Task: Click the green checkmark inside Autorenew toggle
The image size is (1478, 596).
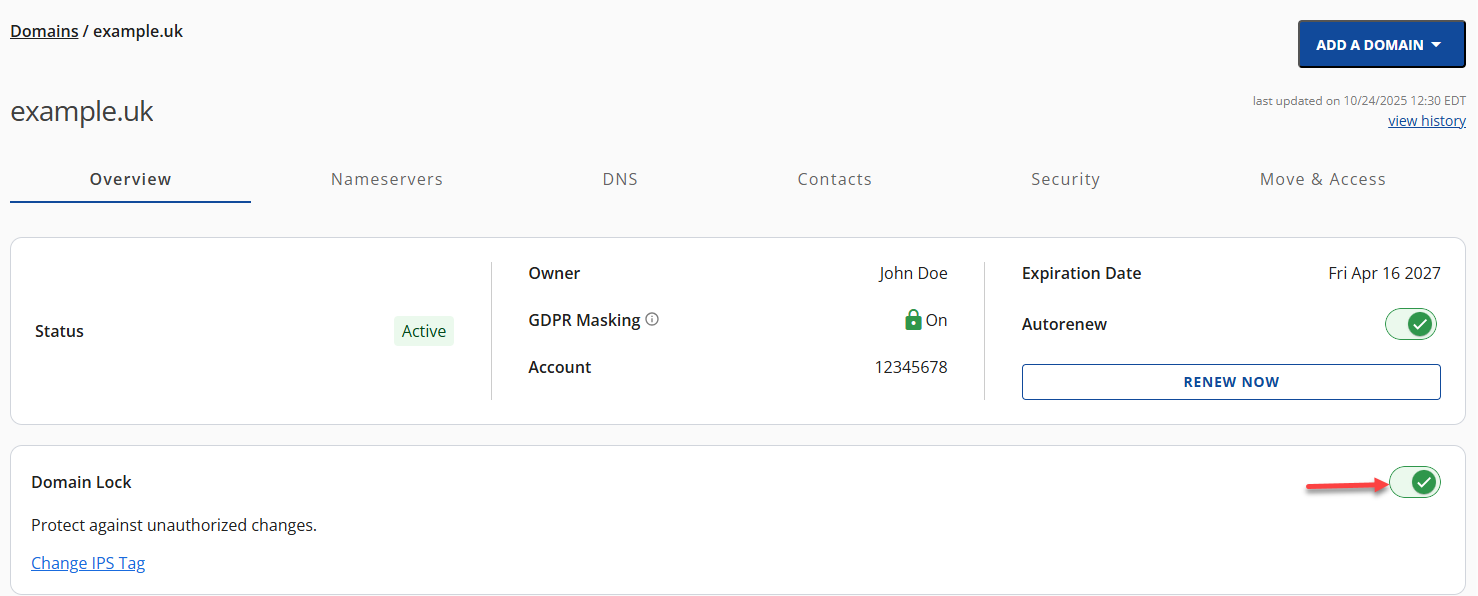Action: [1419, 324]
